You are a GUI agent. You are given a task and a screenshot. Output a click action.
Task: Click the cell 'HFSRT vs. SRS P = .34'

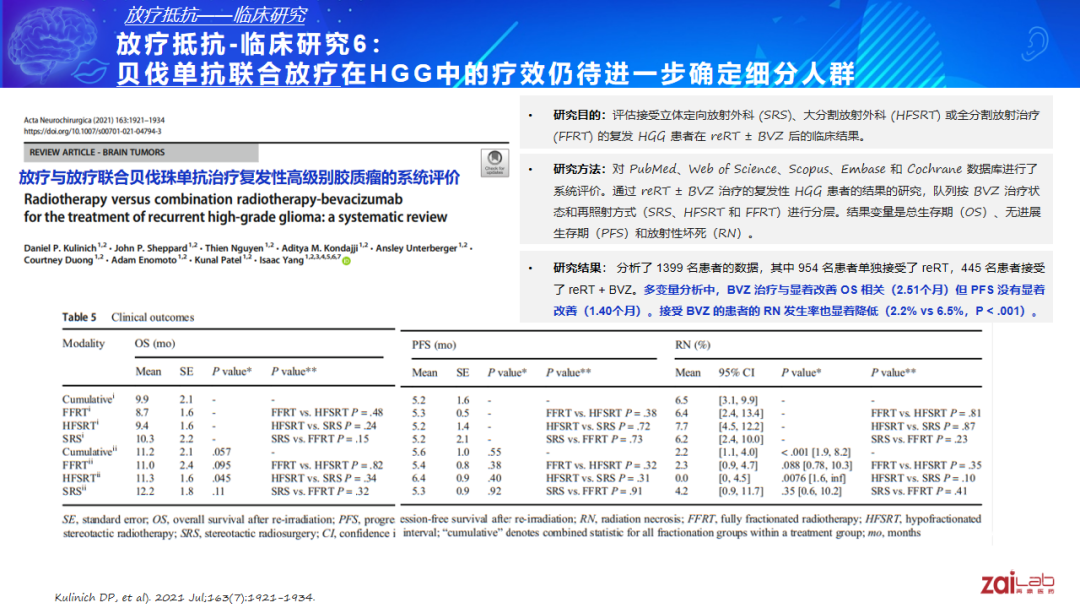click(324, 479)
